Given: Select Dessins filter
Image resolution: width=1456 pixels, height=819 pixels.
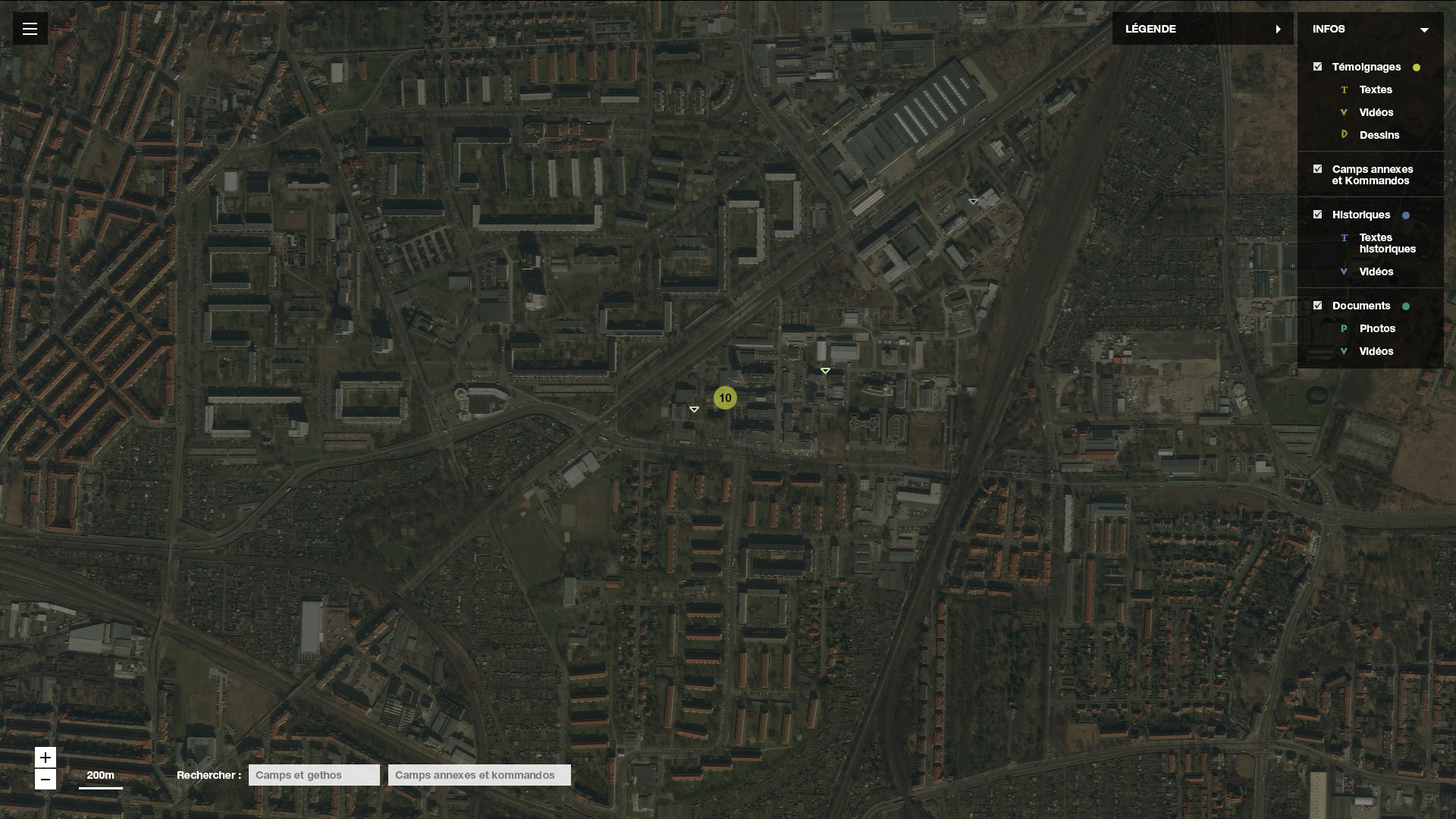Looking at the screenshot, I should coord(1379,135).
